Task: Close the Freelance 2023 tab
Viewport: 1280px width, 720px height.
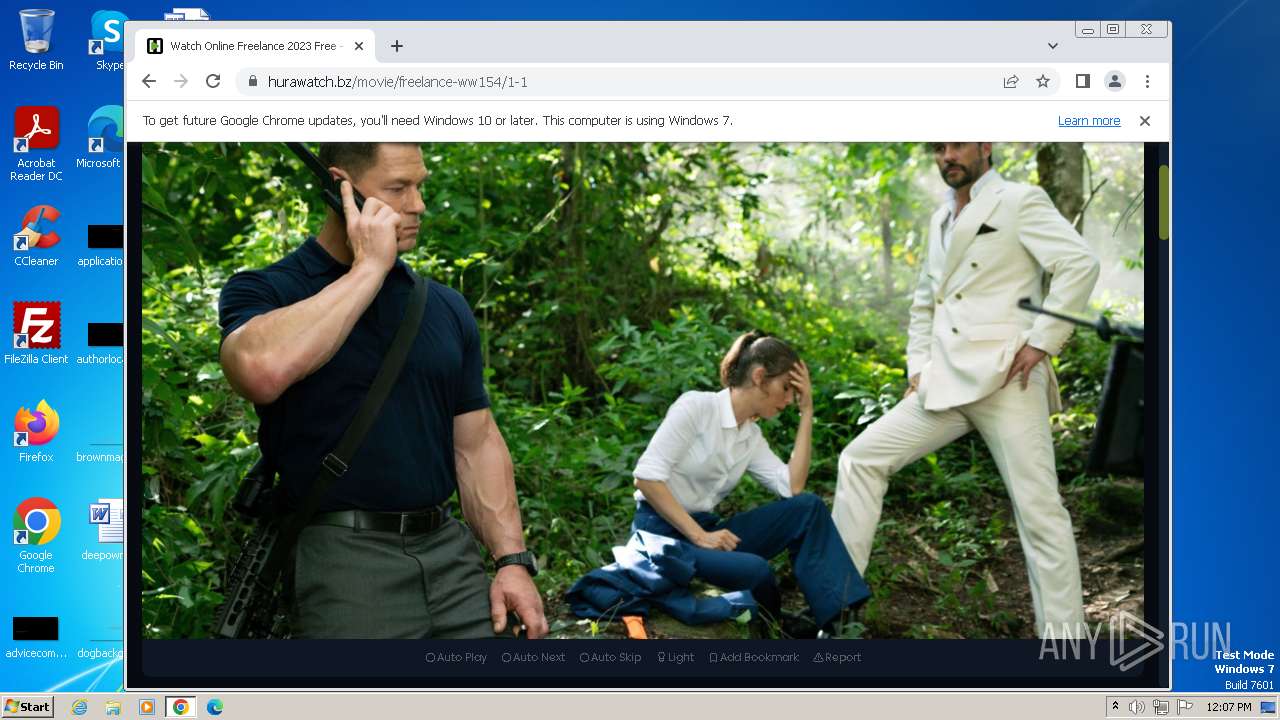Action: [x=359, y=46]
